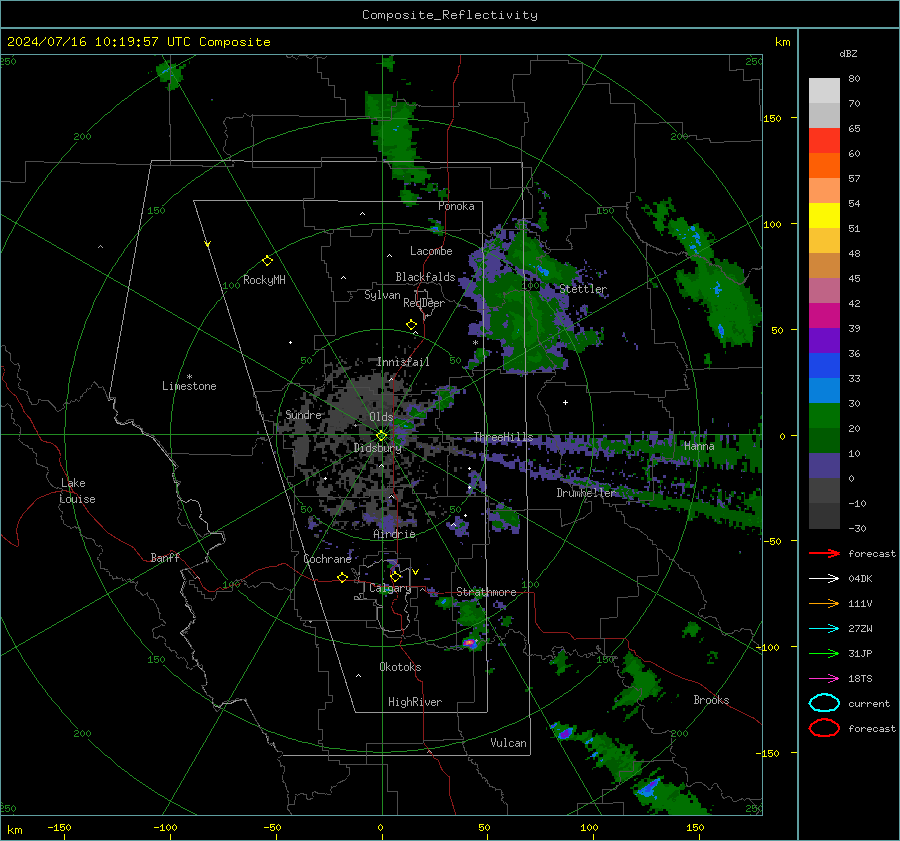Screen dimensions: 900x841
Task: Click the Composite_Reflectivity title
Action: coord(450,15)
